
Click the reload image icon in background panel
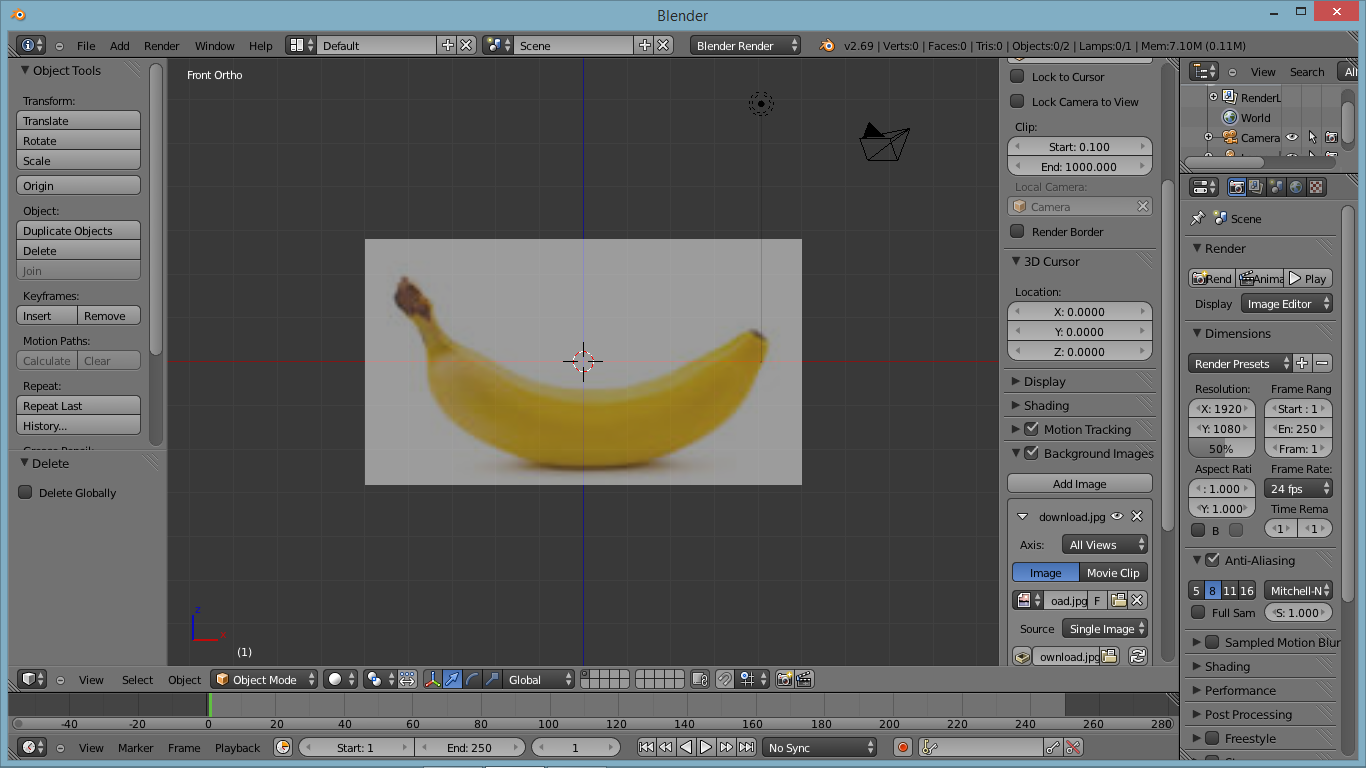coord(1137,656)
